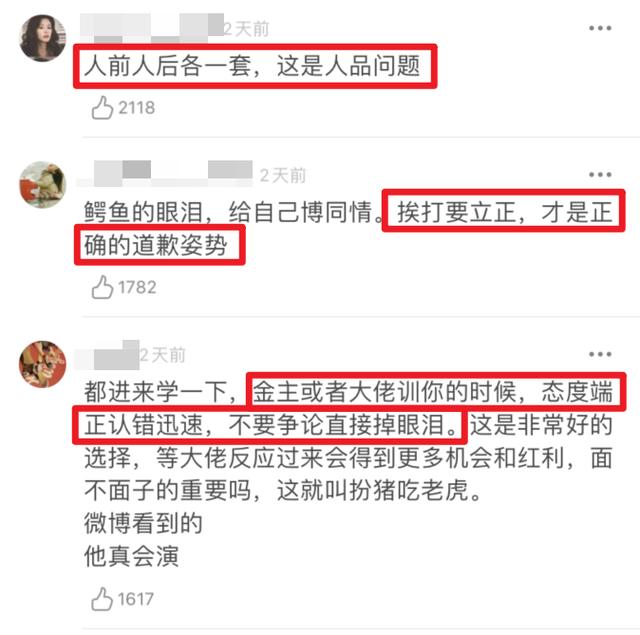Open third commenter's blurred username
Screen dimensions: 640x635
tap(107, 354)
